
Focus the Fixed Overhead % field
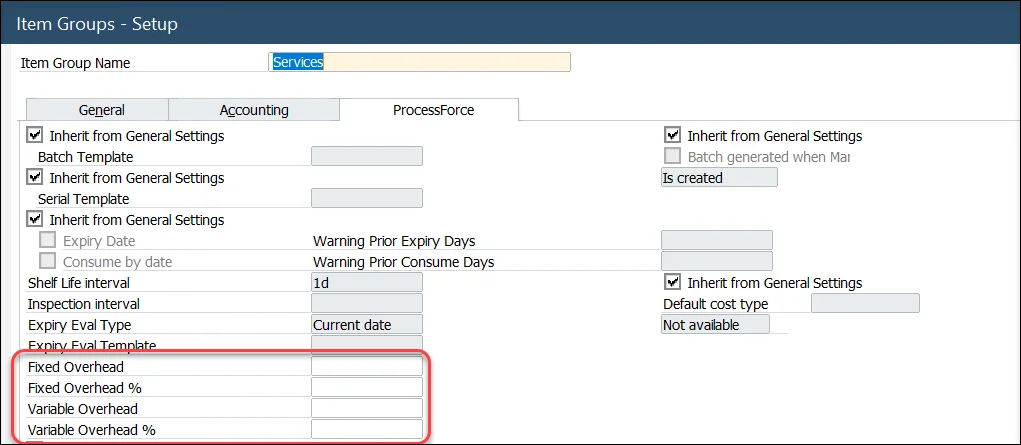coord(367,388)
